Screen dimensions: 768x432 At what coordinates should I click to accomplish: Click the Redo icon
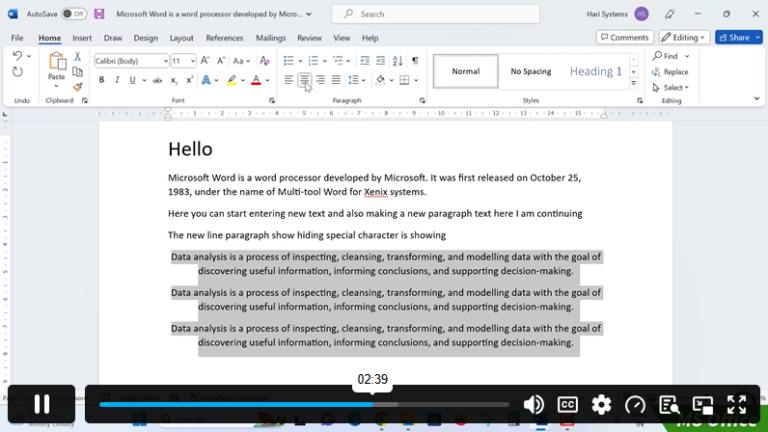(x=18, y=72)
